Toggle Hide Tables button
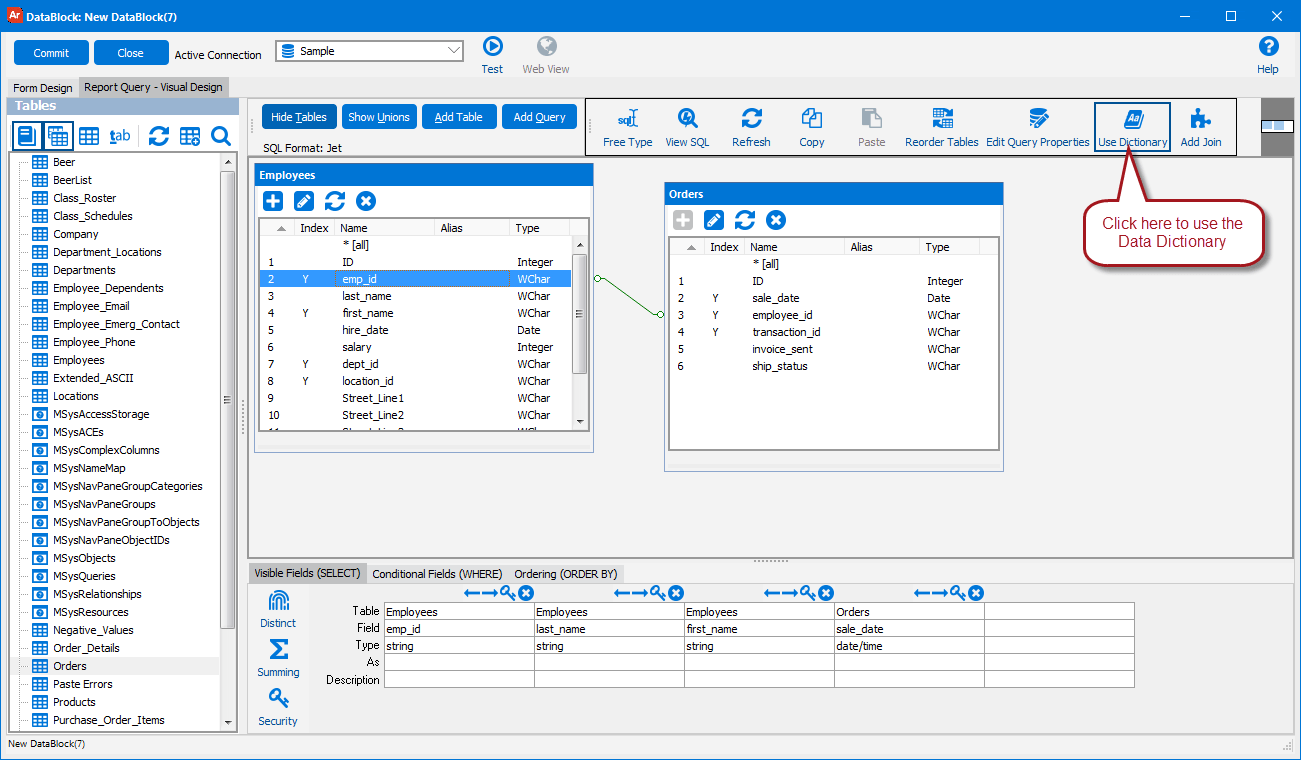 tap(299, 117)
